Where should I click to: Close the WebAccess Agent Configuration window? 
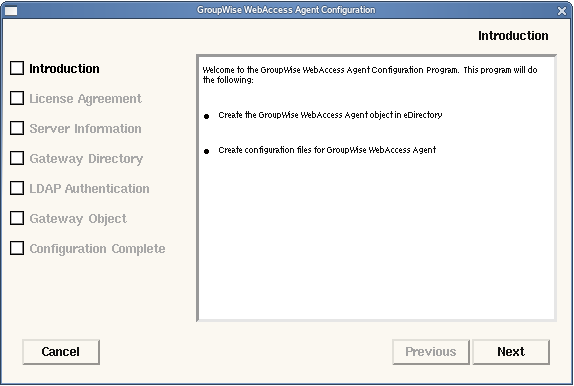[562, 11]
